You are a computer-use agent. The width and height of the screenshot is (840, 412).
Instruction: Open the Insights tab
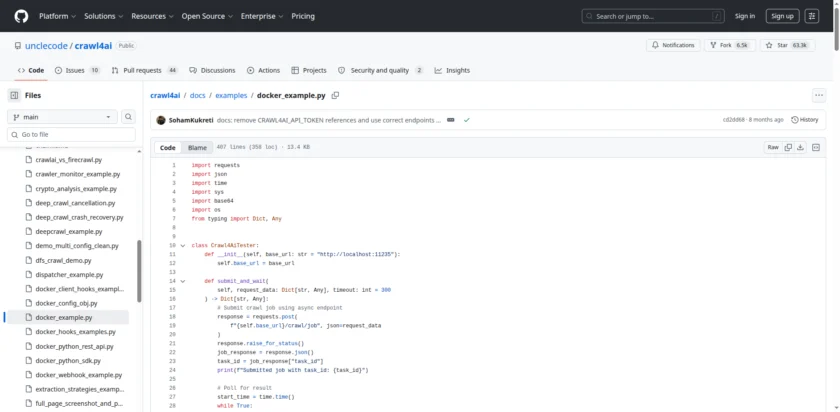(452, 70)
